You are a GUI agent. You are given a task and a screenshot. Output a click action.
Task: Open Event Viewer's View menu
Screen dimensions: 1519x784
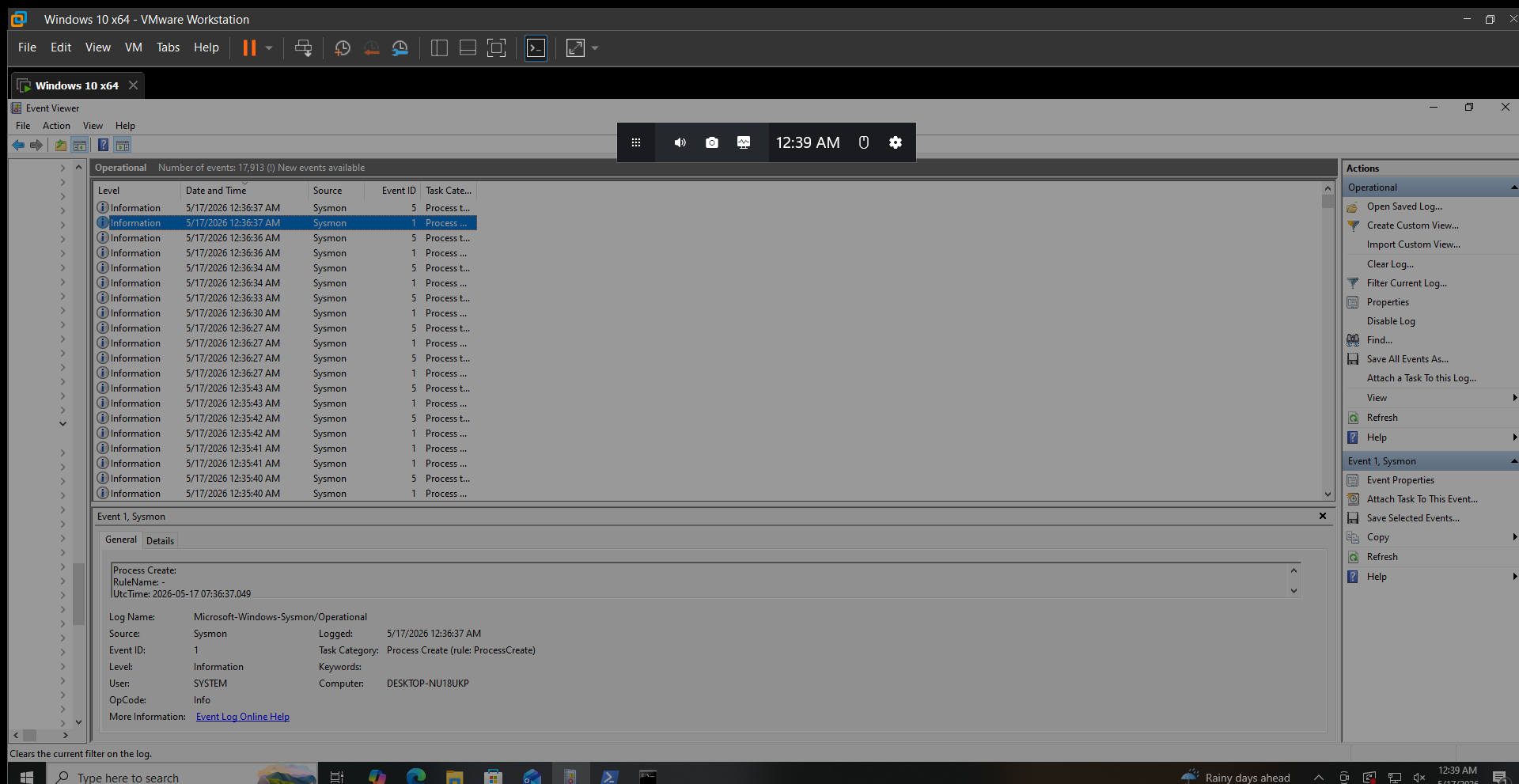tap(93, 126)
